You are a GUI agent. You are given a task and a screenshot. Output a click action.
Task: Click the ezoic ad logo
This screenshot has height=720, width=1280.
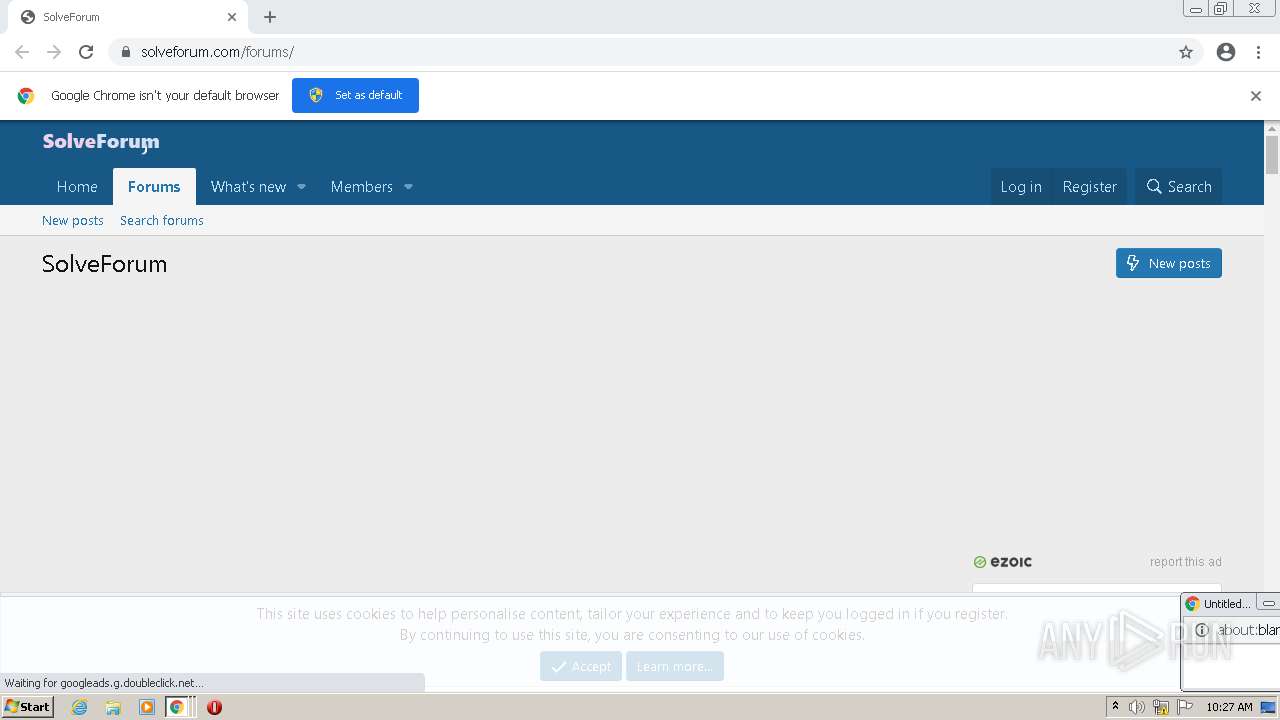[1003, 562]
